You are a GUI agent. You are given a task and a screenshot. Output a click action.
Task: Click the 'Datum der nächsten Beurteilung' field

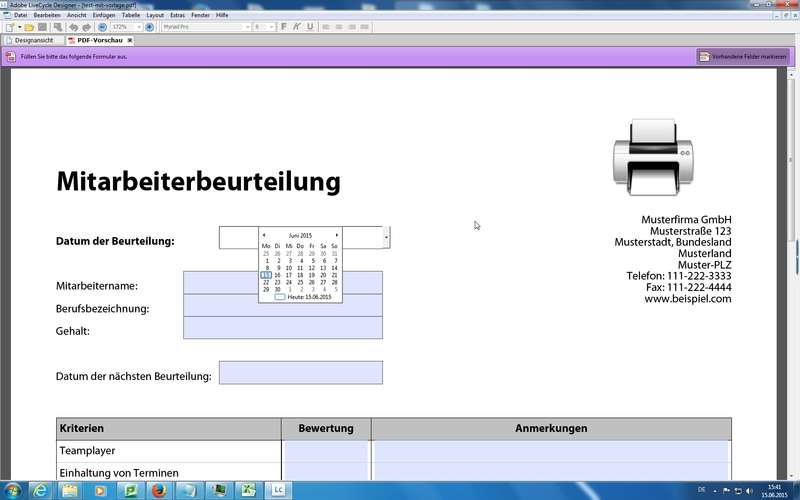tap(301, 372)
